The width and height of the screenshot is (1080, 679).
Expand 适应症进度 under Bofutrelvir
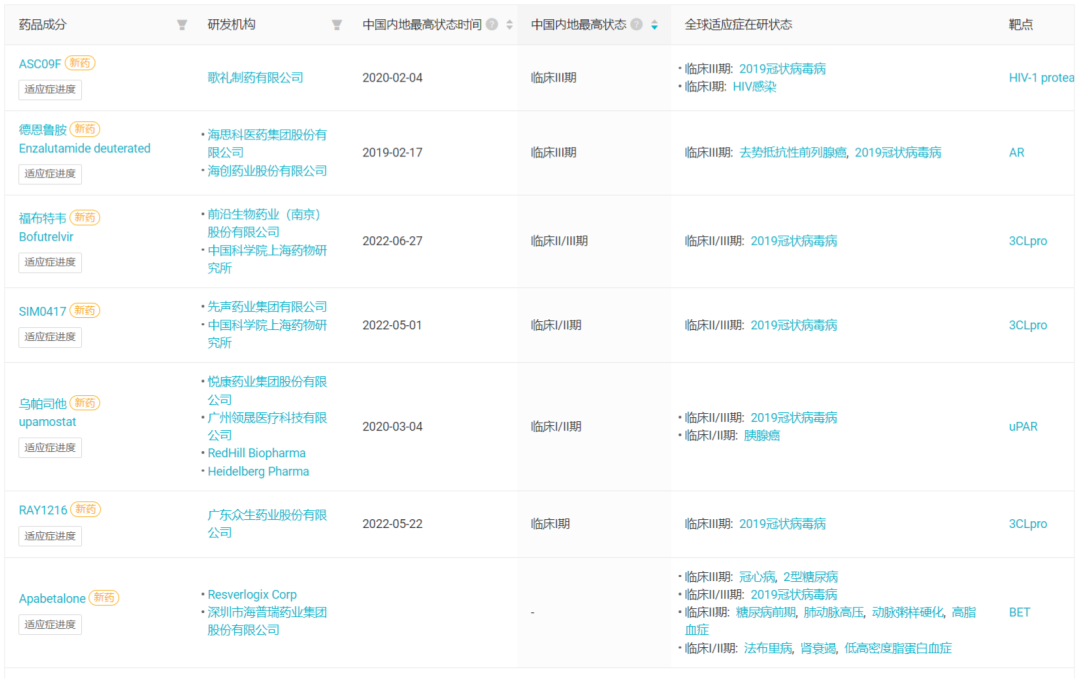pos(50,262)
